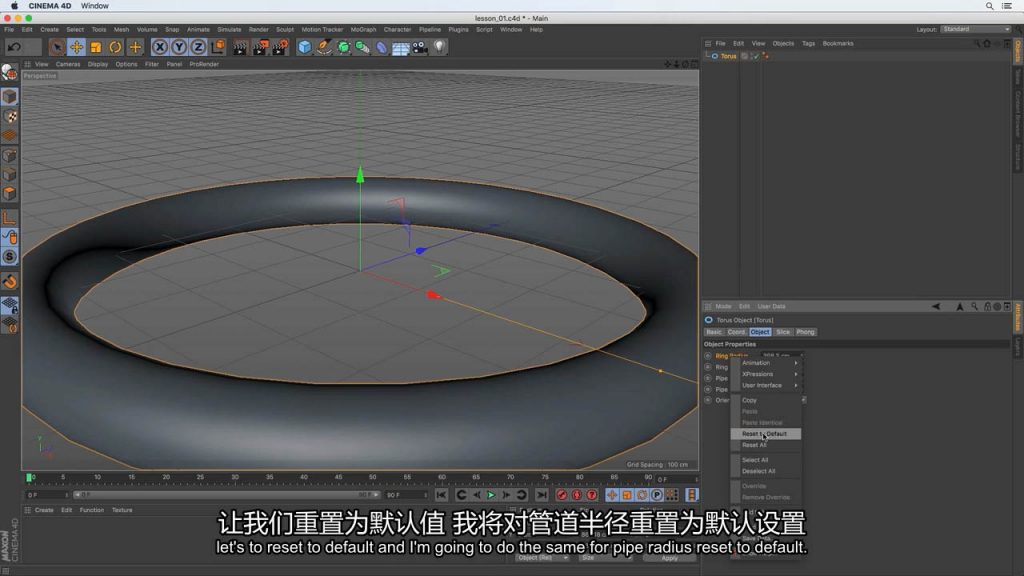Click the Attributes lock icon
The height and width of the screenshot is (576, 1024).
pyautogui.click(x=987, y=306)
